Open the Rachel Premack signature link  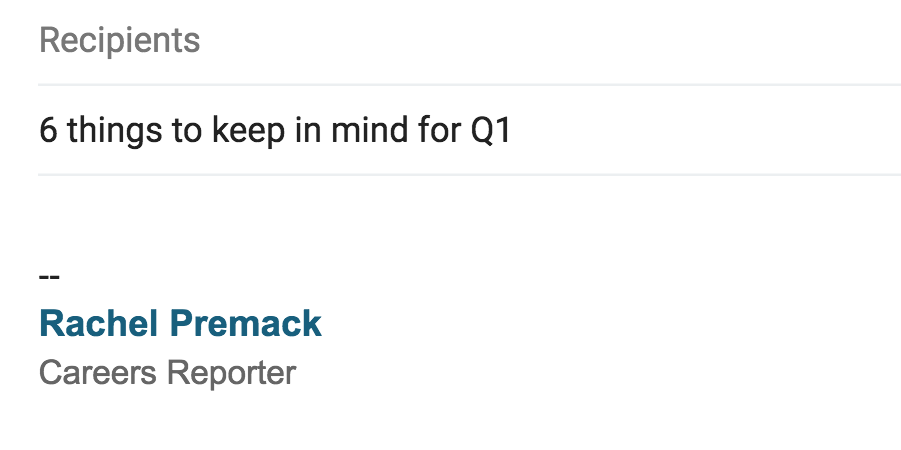click(x=180, y=324)
